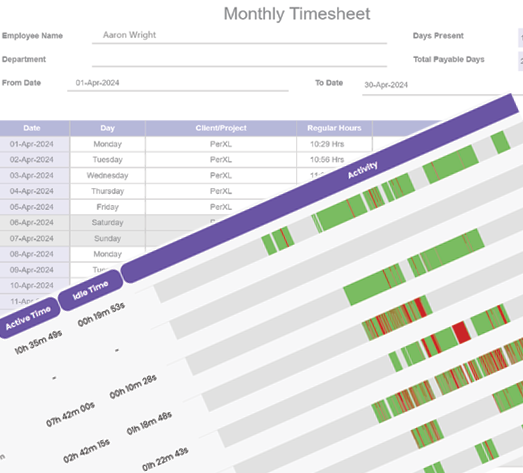Click the Employee Name field showing Aaron Wright
Screen dimensions: 523x473
tap(239, 35)
